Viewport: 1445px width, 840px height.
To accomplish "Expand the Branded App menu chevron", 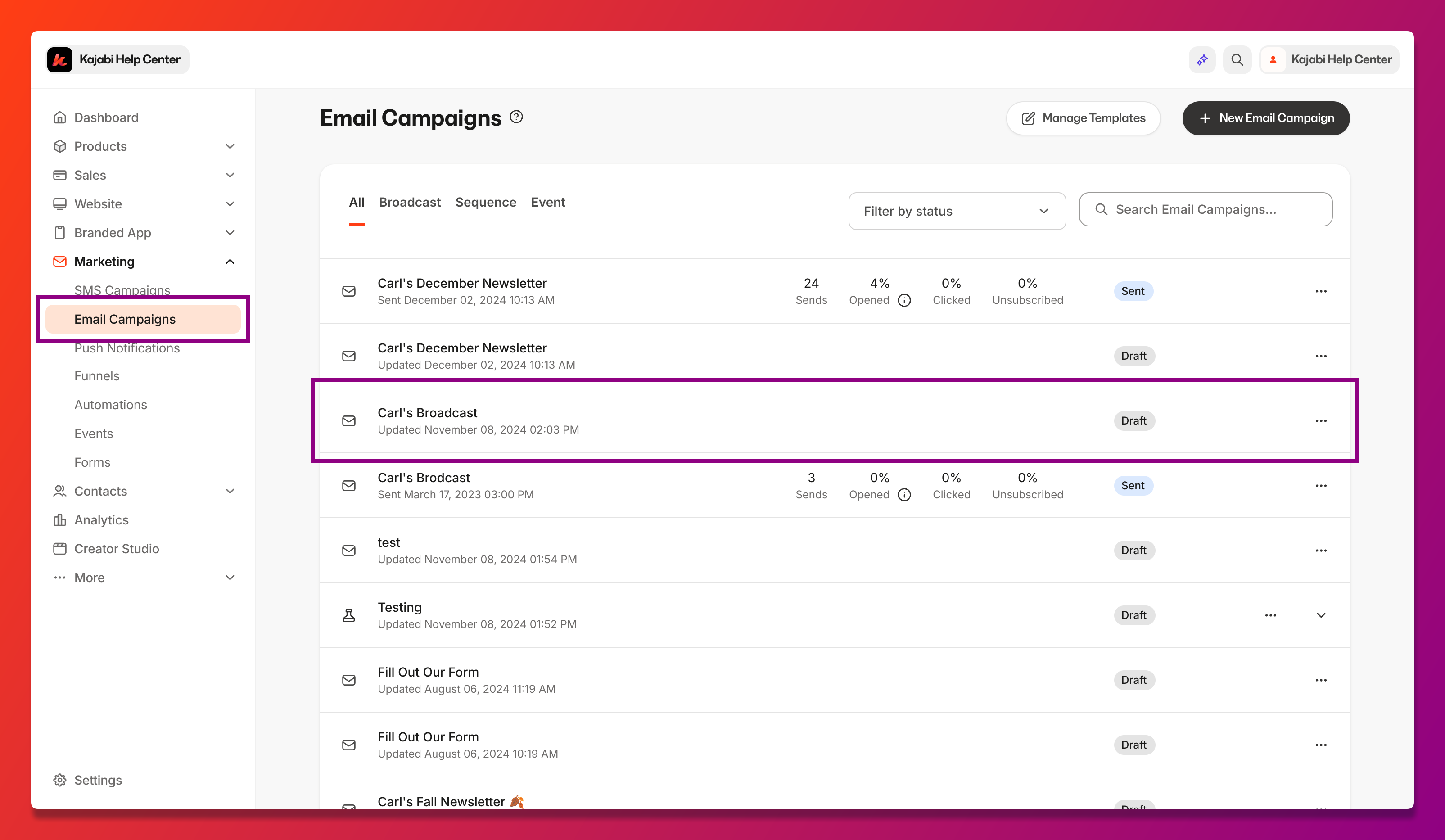I will 230,233.
